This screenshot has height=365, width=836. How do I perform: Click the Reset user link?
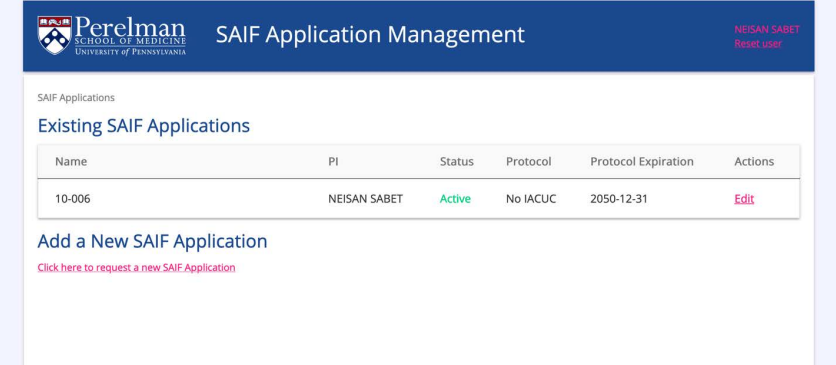coord(758,44)
